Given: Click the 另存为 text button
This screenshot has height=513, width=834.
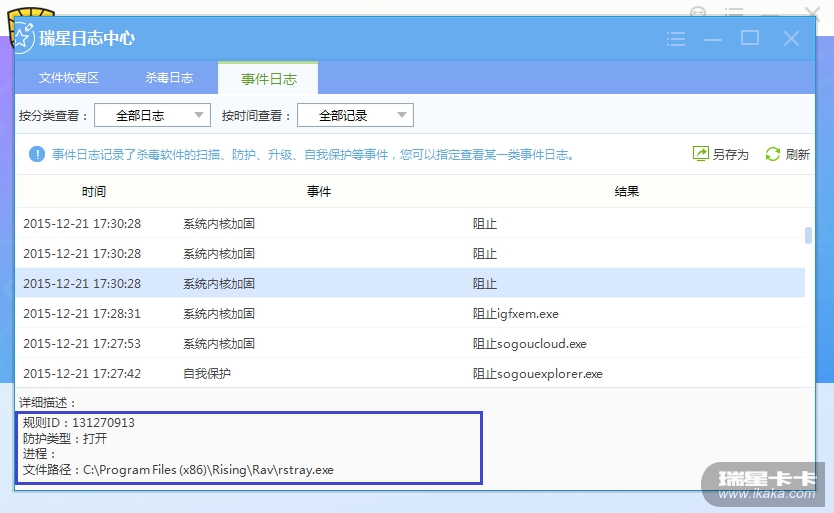Looking at the screenshot, I should [x=730, y=154].
